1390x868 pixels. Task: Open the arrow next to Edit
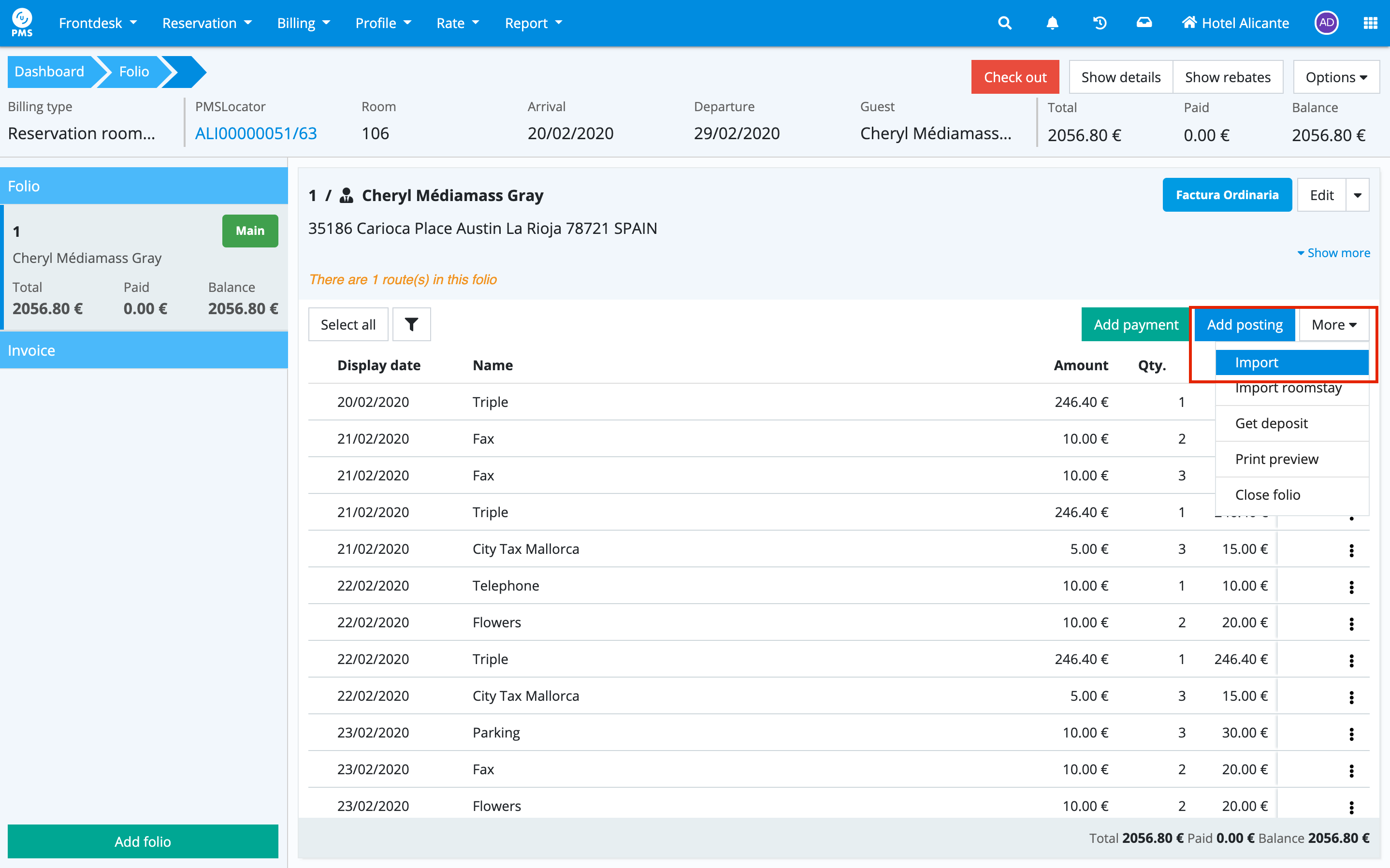pos(1357,195)
